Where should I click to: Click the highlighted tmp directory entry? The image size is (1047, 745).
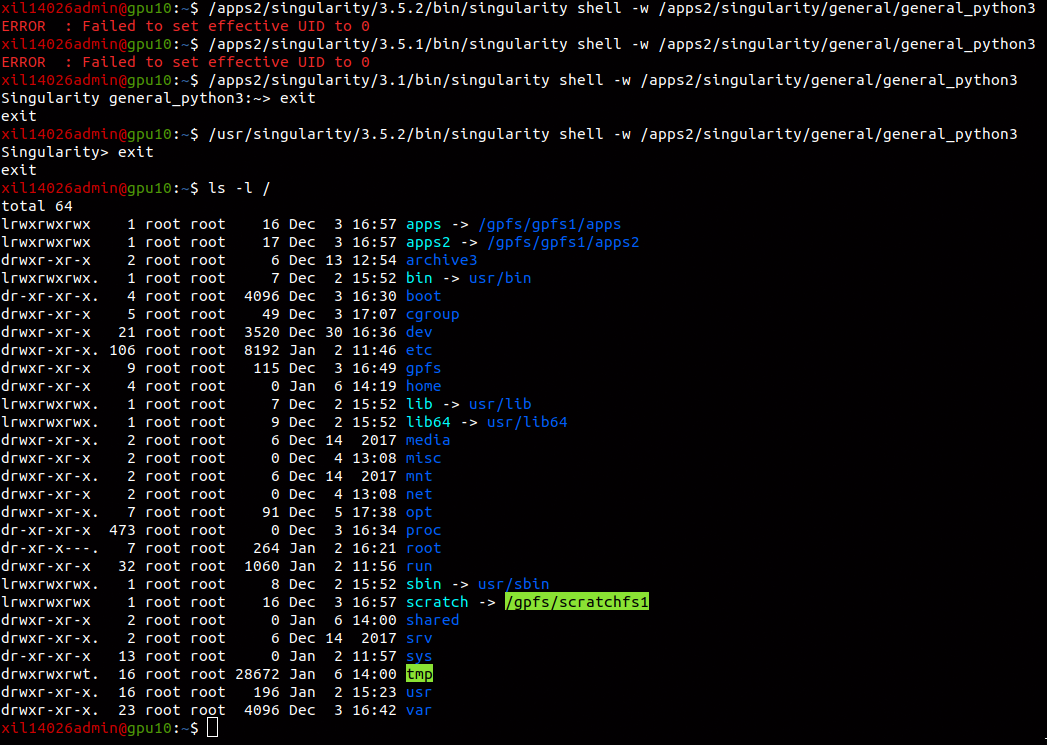pyautogui.click(x=419, y=674)
